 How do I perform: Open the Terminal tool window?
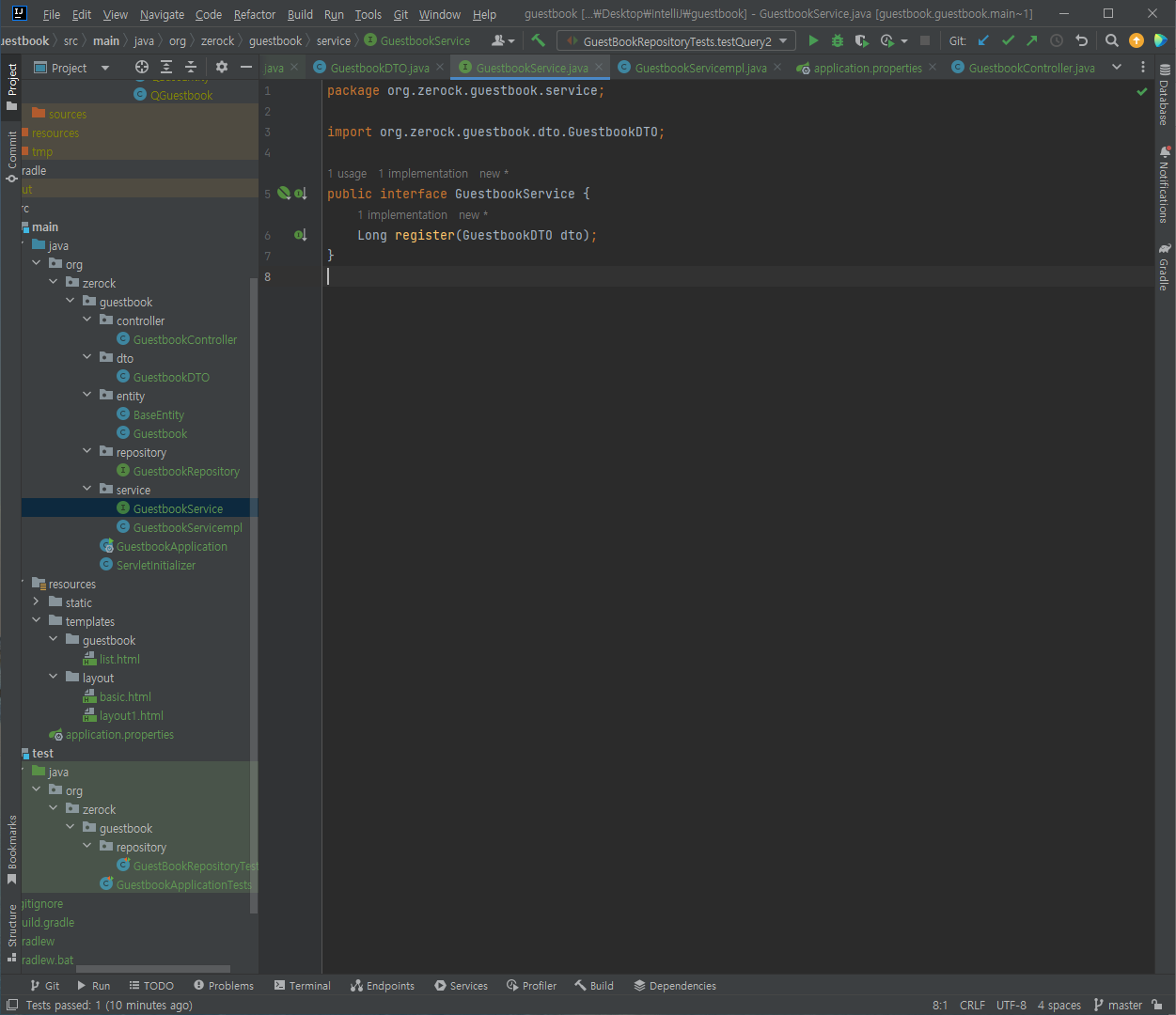point(302,986)
